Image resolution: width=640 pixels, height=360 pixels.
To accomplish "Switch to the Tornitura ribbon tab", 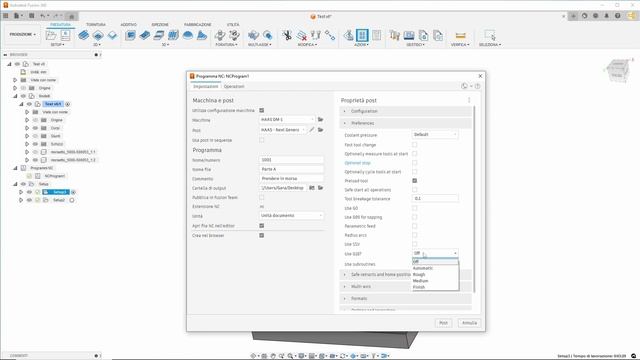I will click(96, 24).
